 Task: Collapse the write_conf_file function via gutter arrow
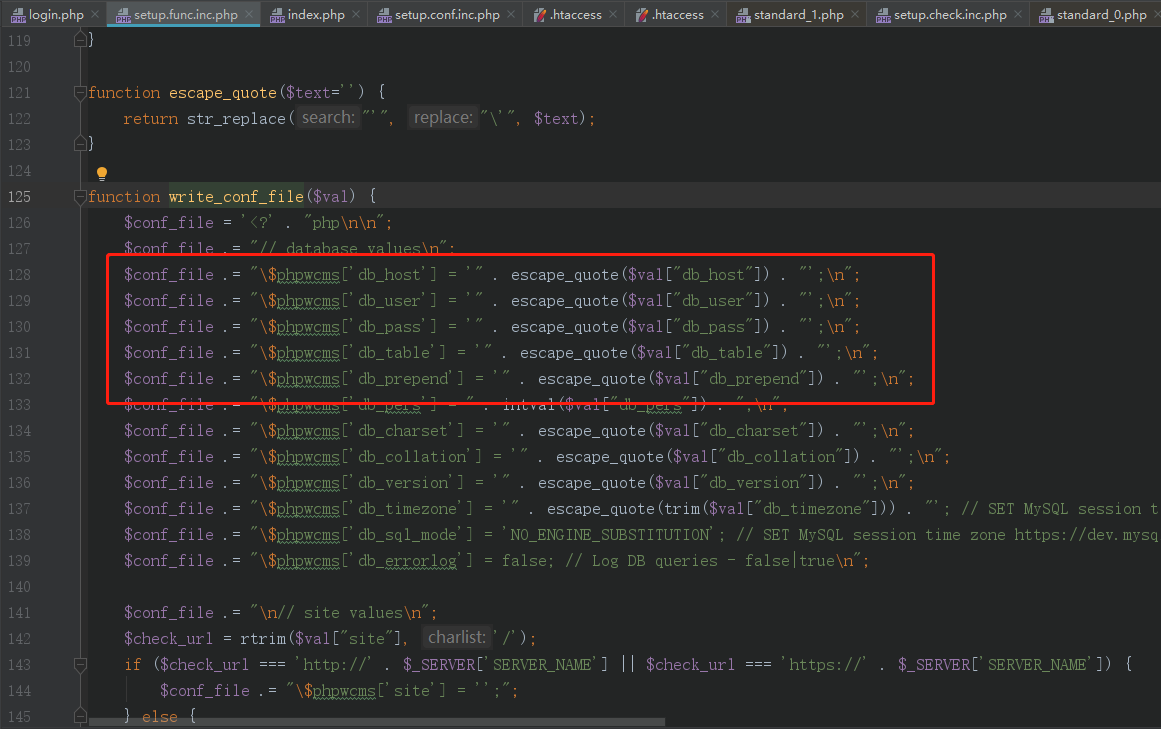79,196
